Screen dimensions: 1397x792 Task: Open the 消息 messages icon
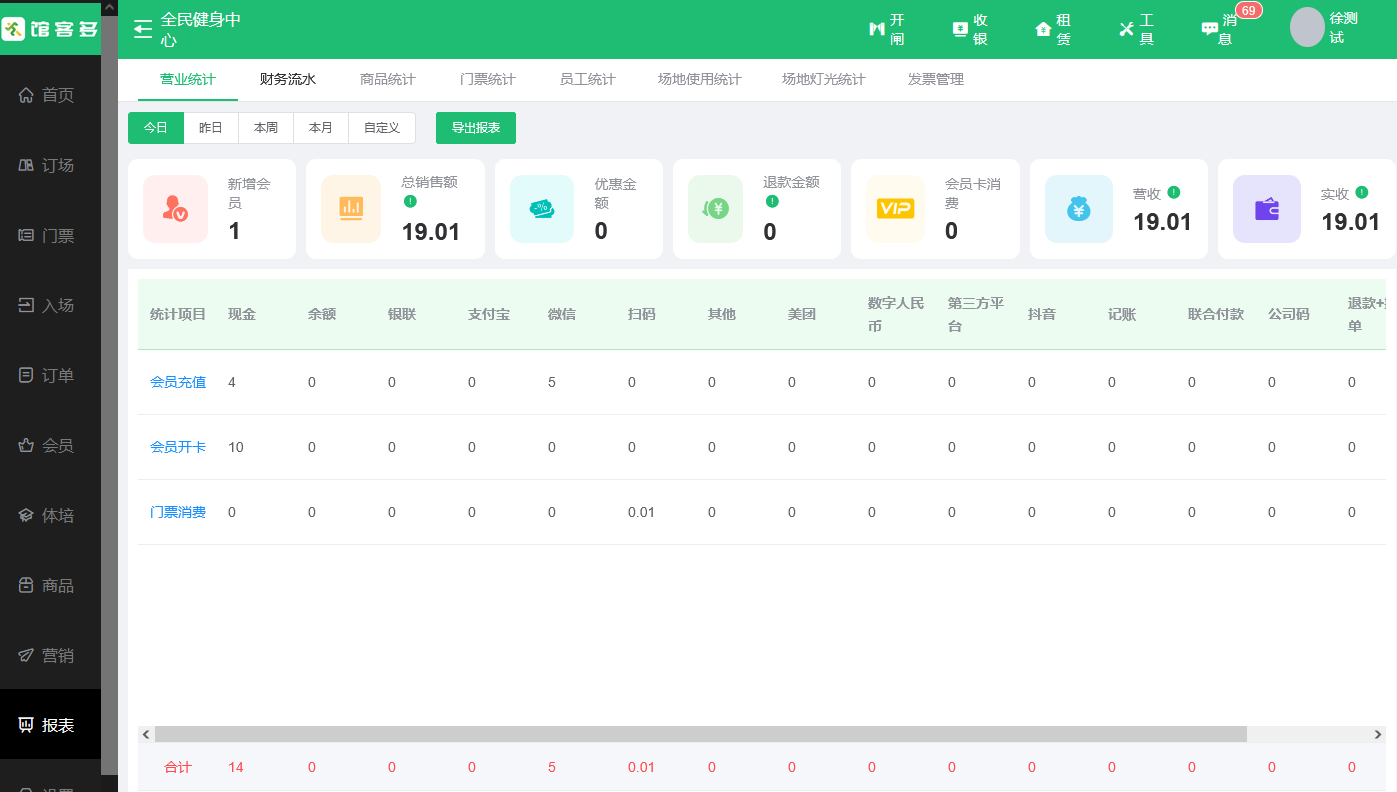coord(1210,29)
